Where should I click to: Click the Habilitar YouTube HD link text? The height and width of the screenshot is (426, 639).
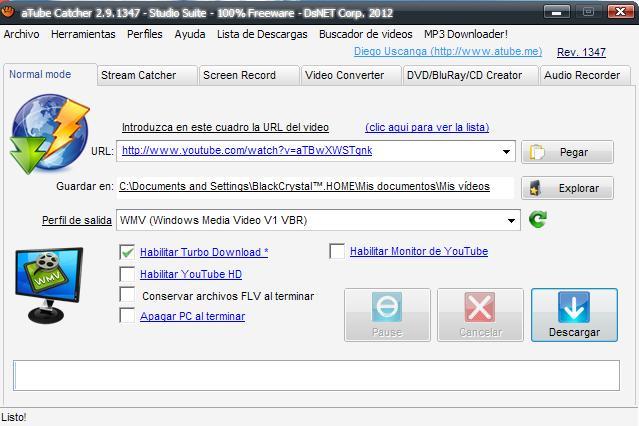pos(191,274)
